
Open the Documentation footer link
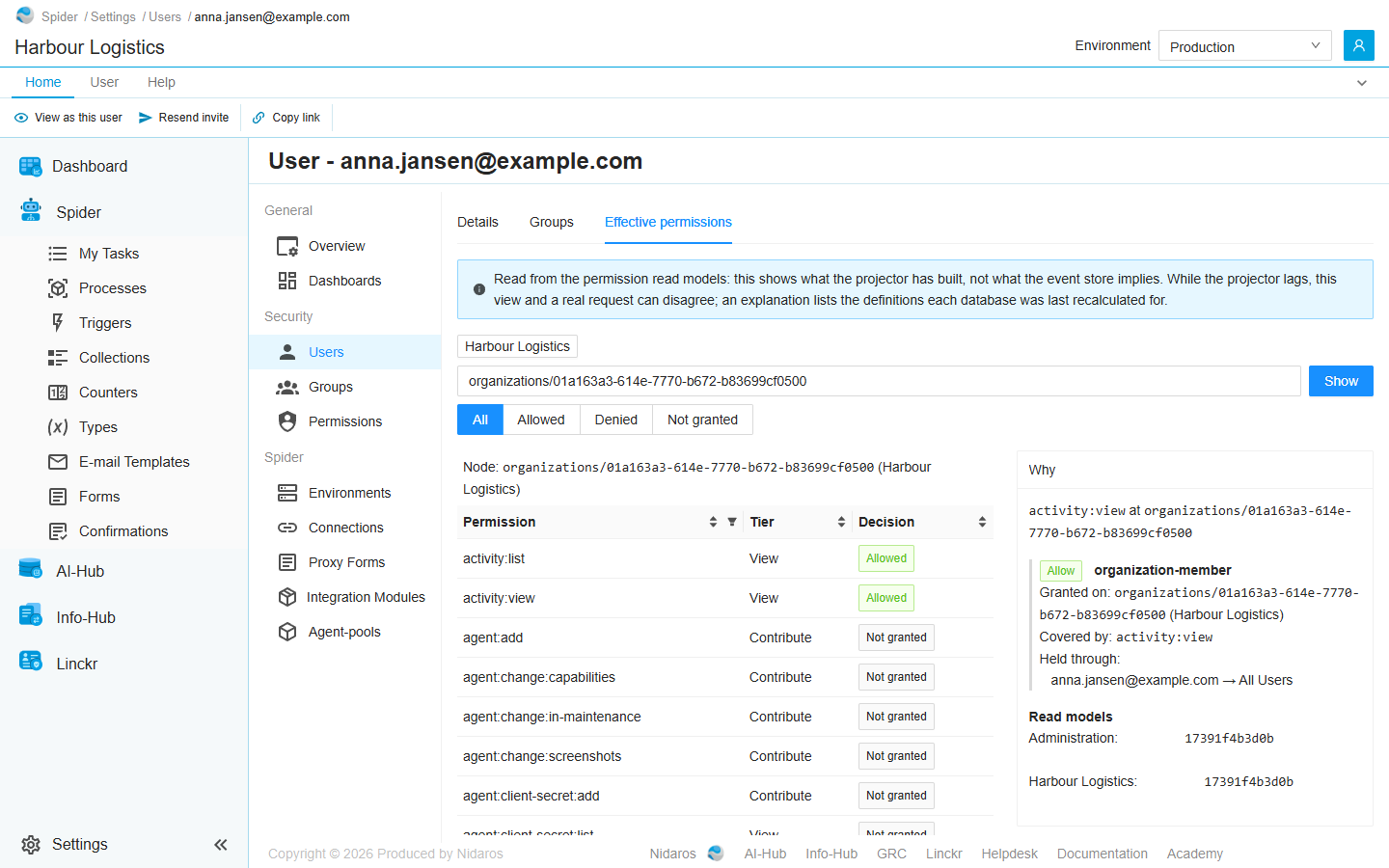[x=1103, y=854]
